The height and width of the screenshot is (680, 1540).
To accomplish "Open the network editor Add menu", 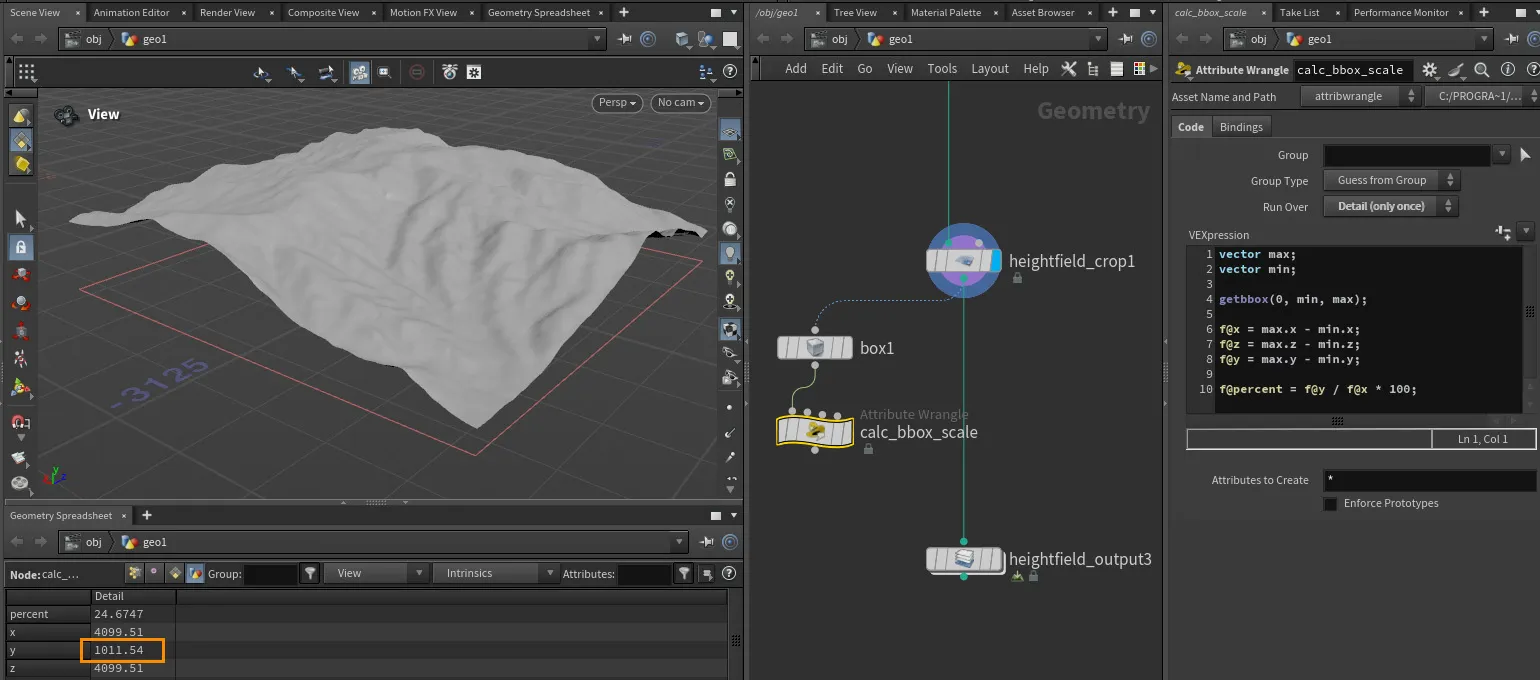I will pos(796,68).
